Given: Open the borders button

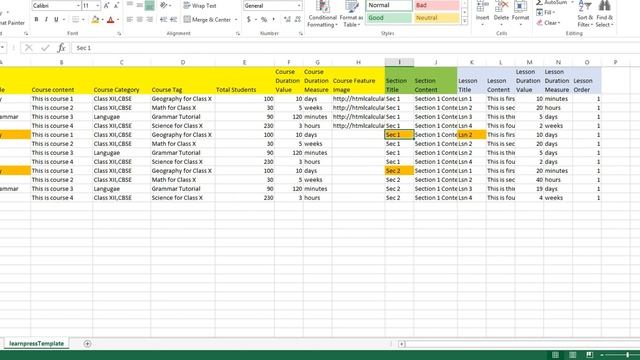Looking at the screenshot, I should (x=76, y=20).
